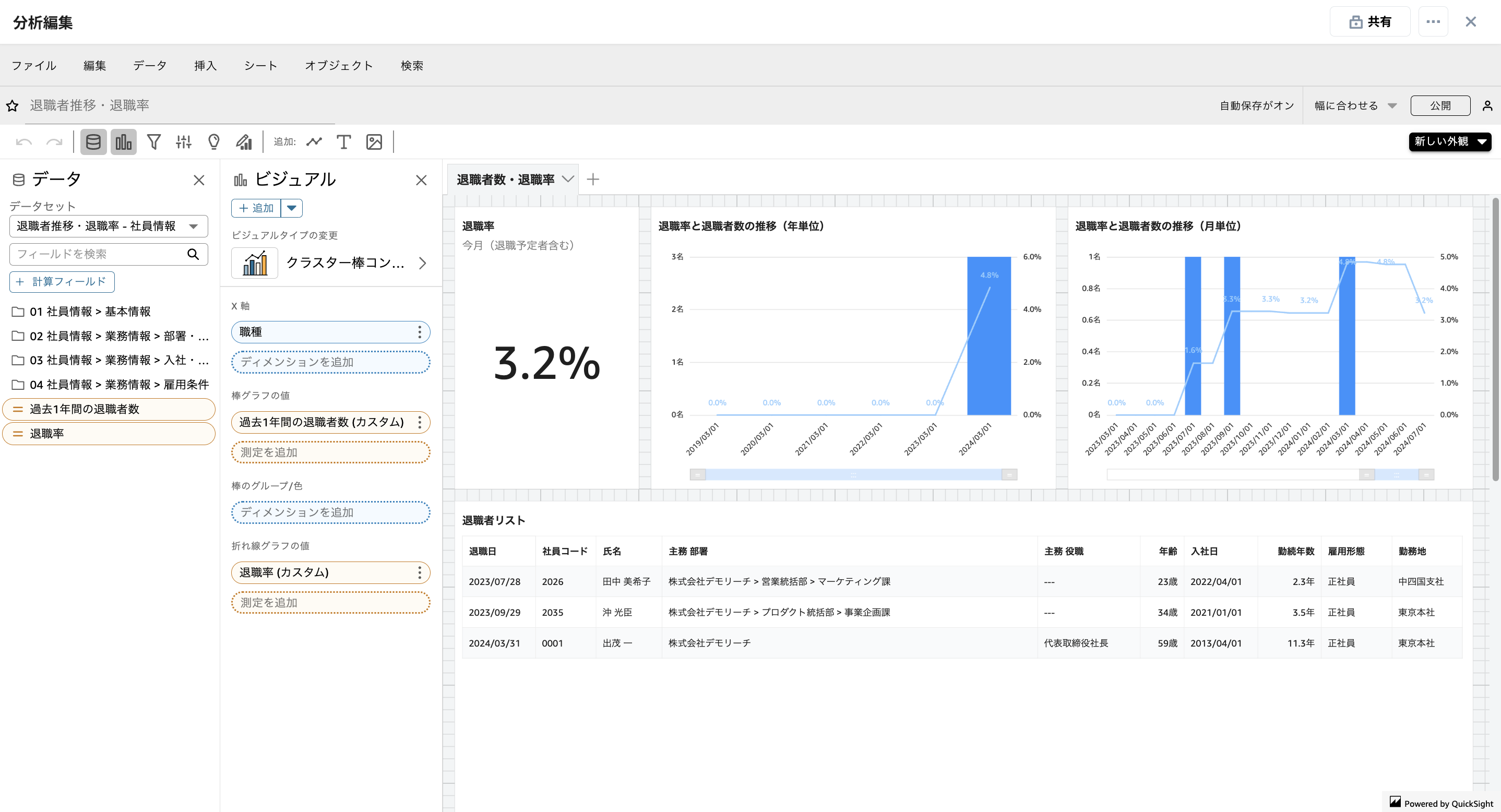Expand folder 01 社員情報 > 基本情報
The width and height of the screenshot is (1501, 812).
(90, 312)
